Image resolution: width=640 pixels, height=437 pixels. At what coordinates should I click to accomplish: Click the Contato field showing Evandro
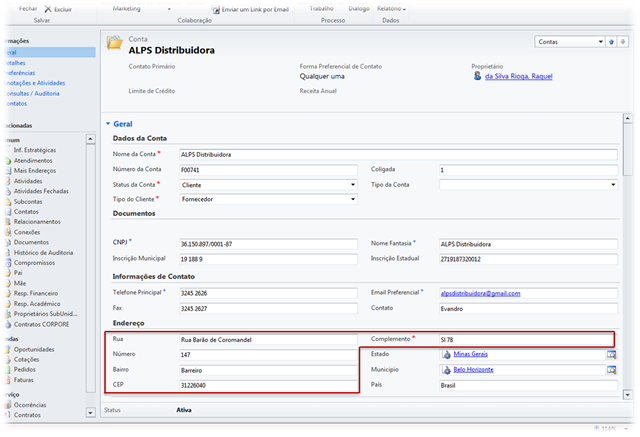pyautogui.click(x=528, y=309)
